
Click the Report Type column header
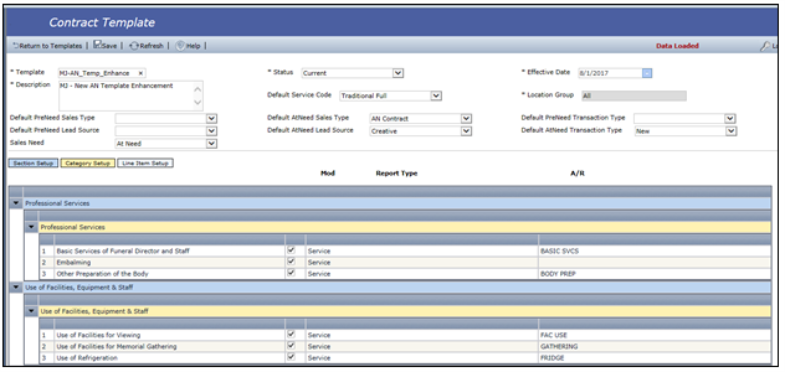click(x=396, y=173)
